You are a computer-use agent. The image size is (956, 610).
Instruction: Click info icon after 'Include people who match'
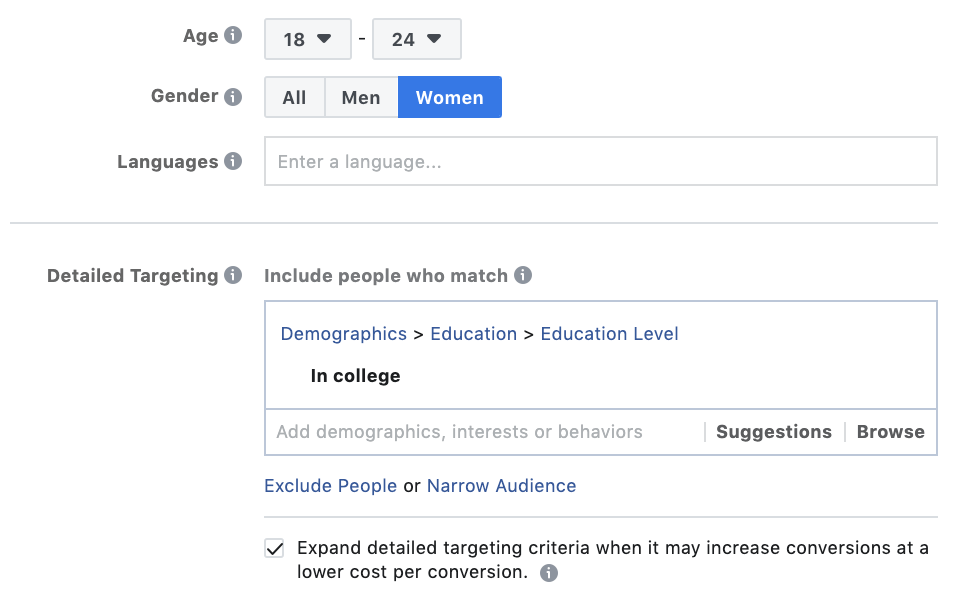tap(523, 275)
